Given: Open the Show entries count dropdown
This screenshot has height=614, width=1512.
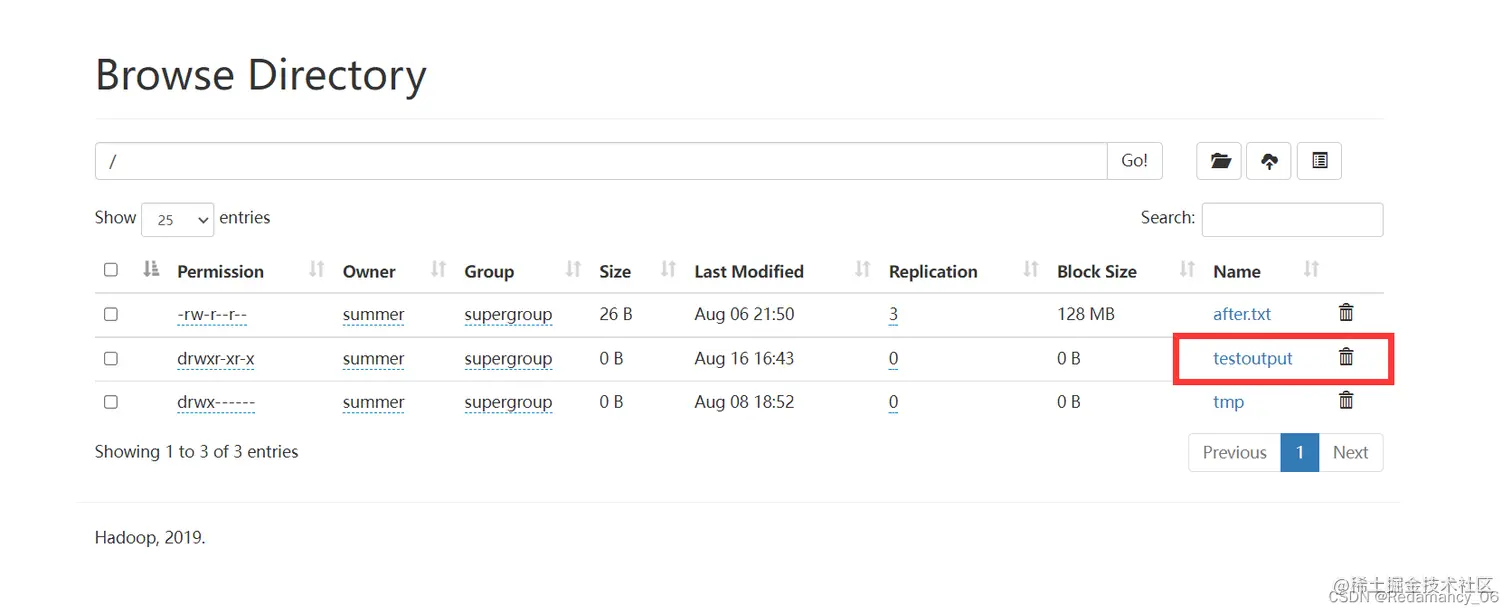Looking at the screenshot, I should (178, 220).
